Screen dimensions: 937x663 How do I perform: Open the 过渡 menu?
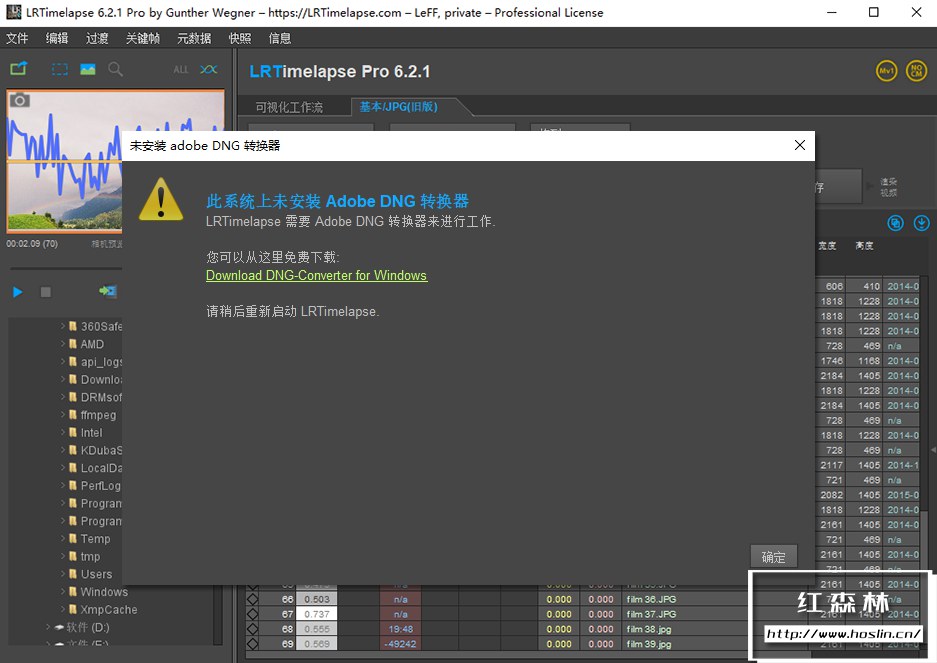(97, 38)
